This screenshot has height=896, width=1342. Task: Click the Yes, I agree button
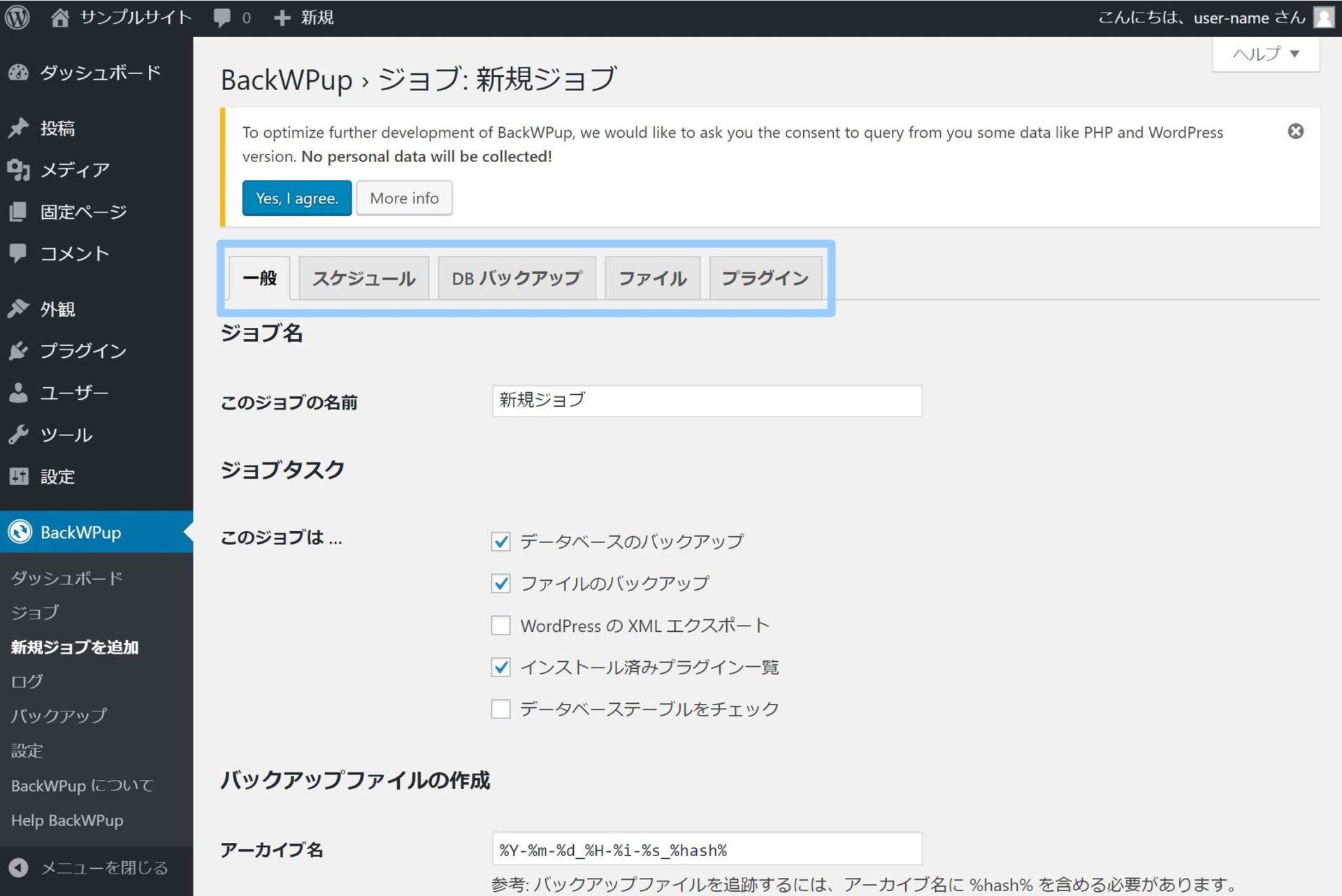tap(296, 198)
